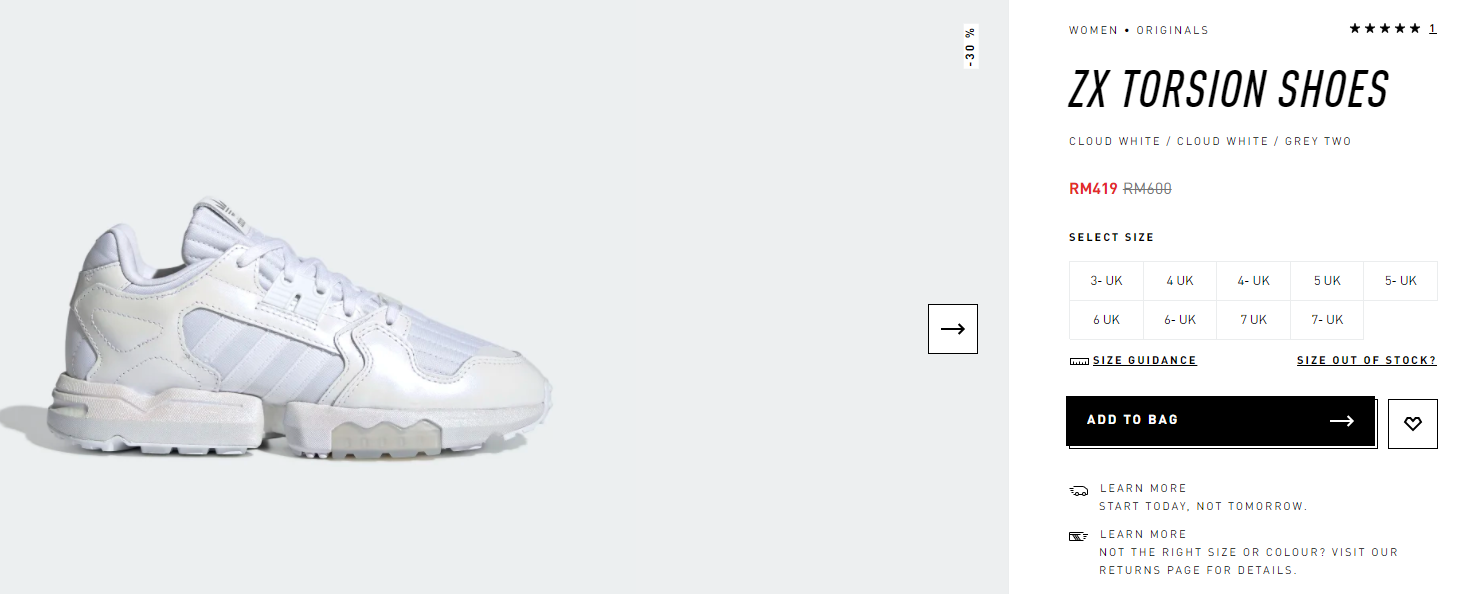Click the returns icon beside Learn More
Viewport: 1468px width, 594px height.
click(x=1078, y=537)
